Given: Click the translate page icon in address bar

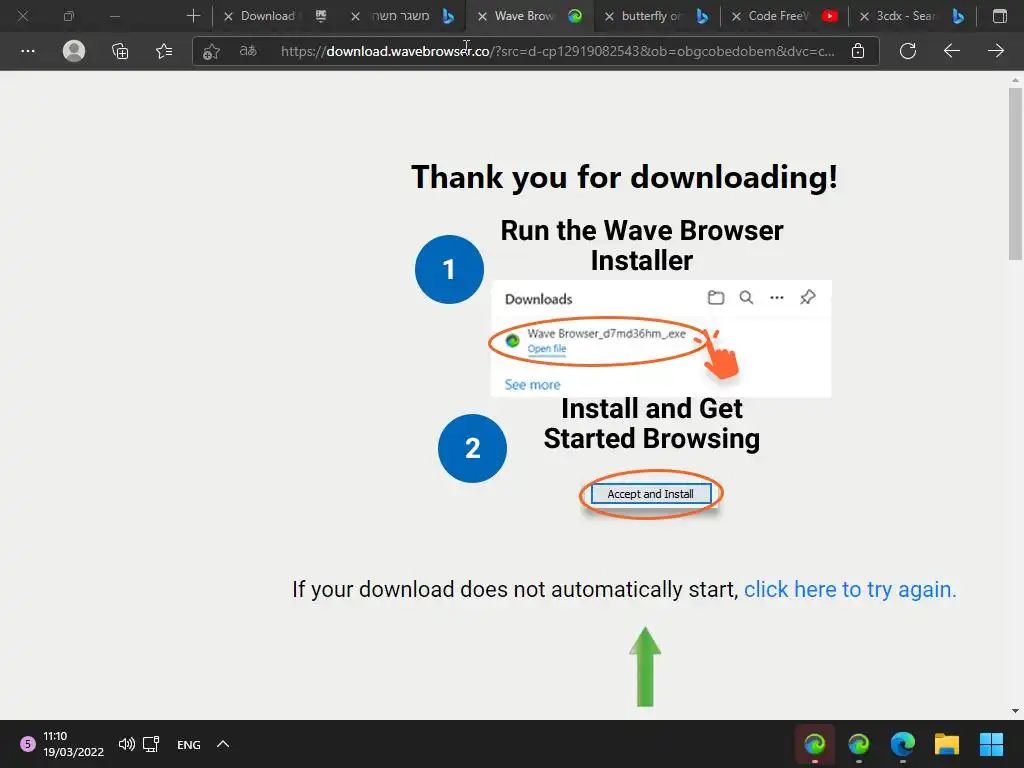Looking at the screenshot, I should [248, 51].
